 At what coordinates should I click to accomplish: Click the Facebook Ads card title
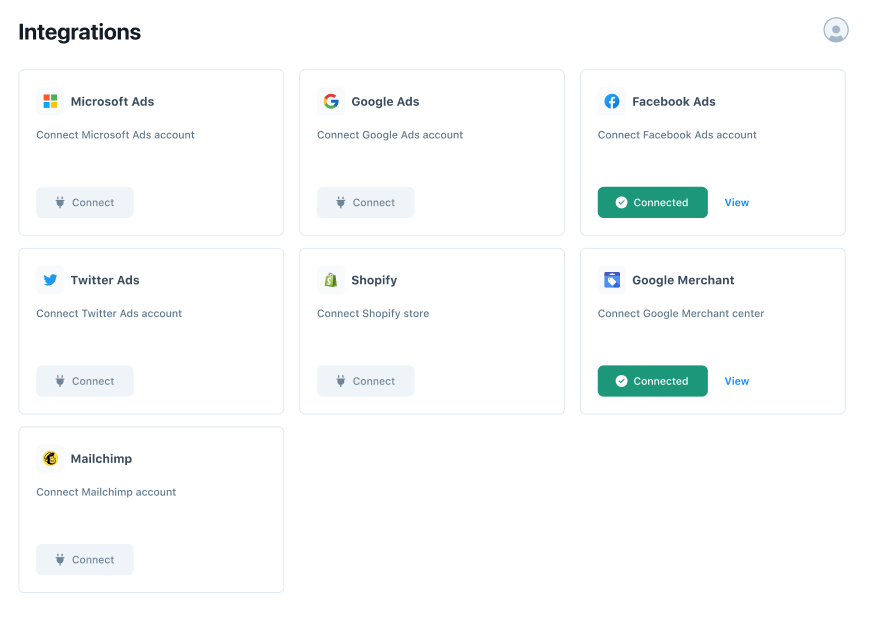coord(674,102)
